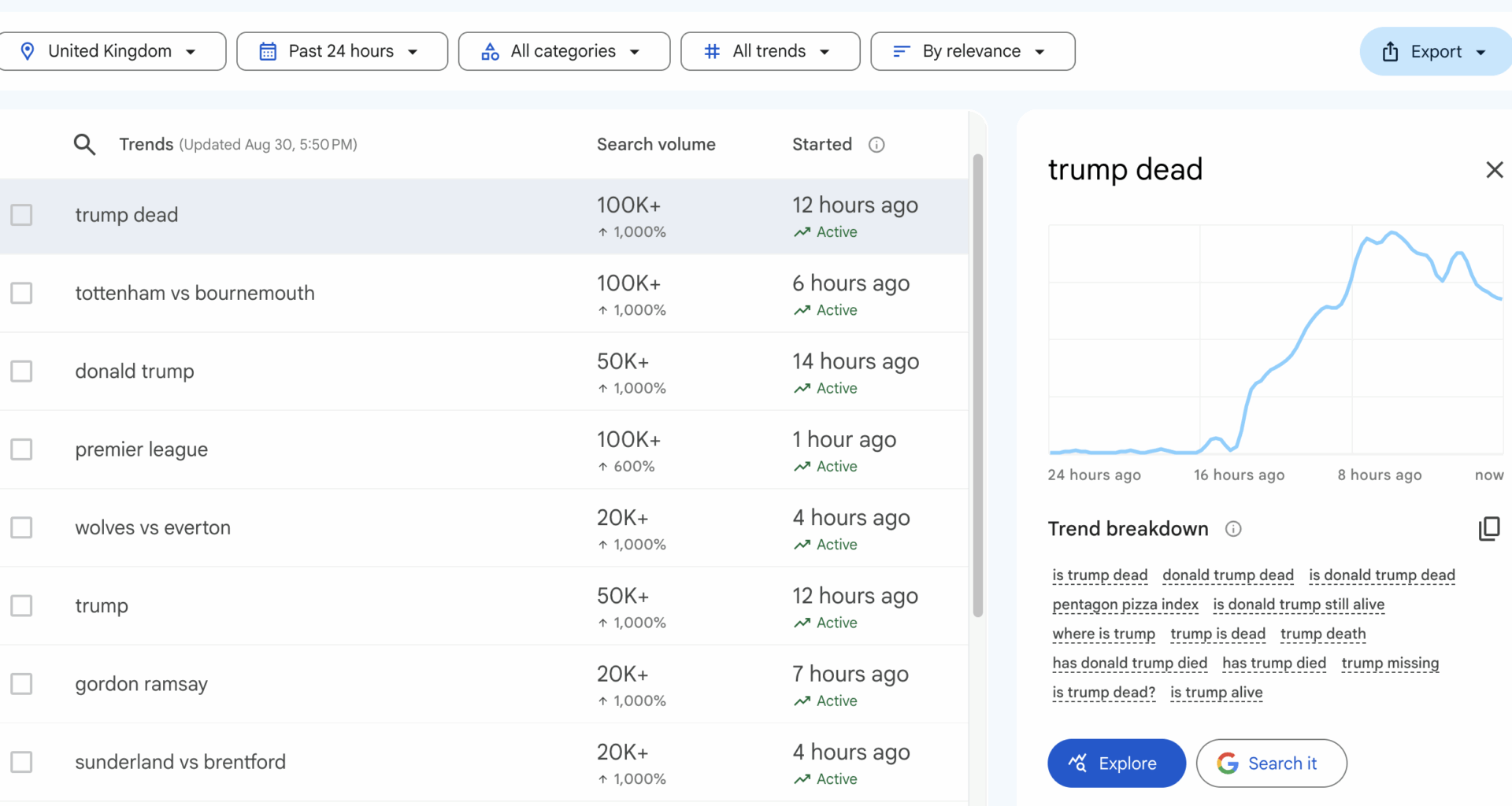Open the By relevance sort dropdown
Viewport: 1512px width, 806px height.
[973, 51]
